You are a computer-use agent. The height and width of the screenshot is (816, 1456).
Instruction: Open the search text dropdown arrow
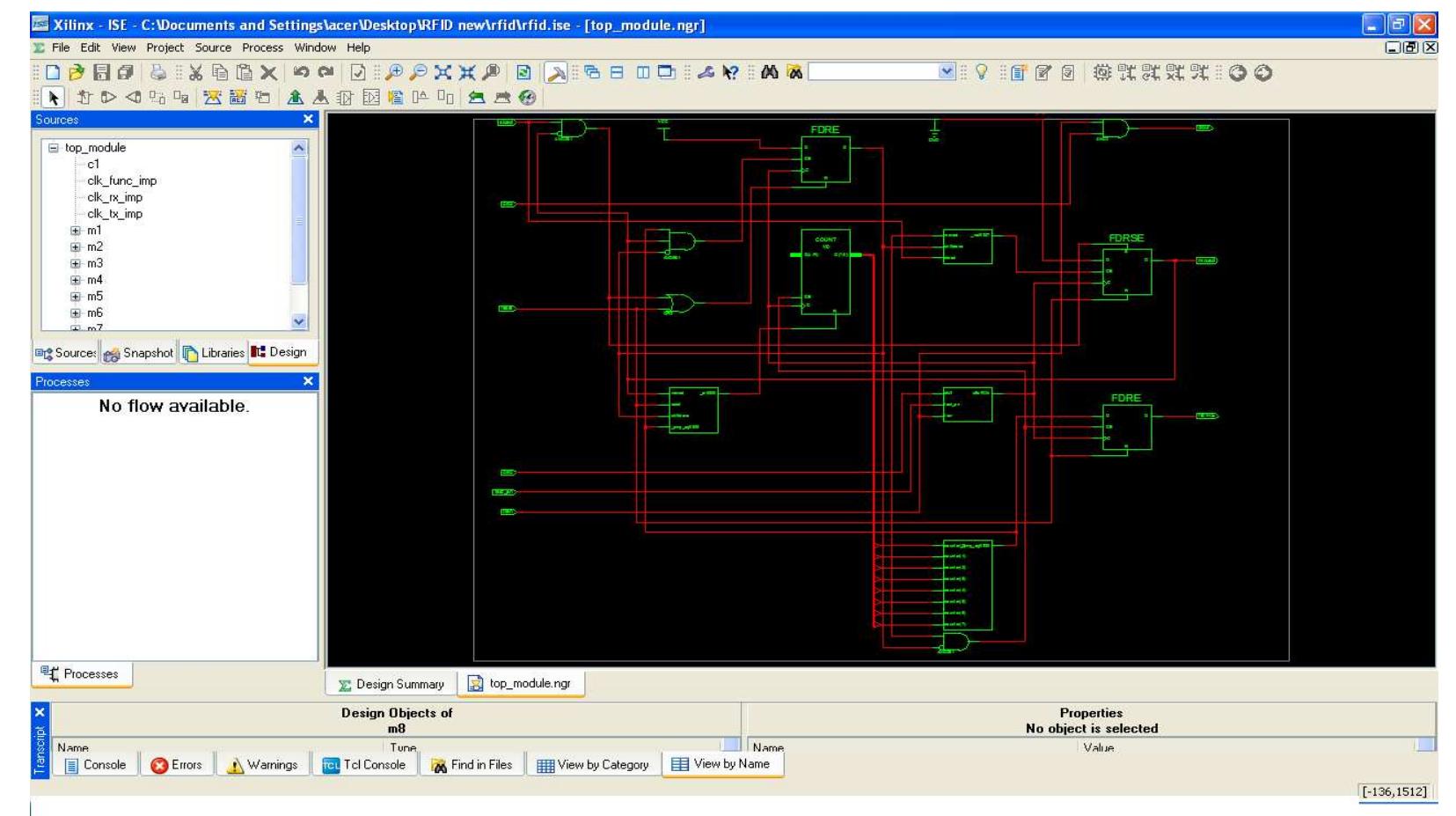[947, 72]
